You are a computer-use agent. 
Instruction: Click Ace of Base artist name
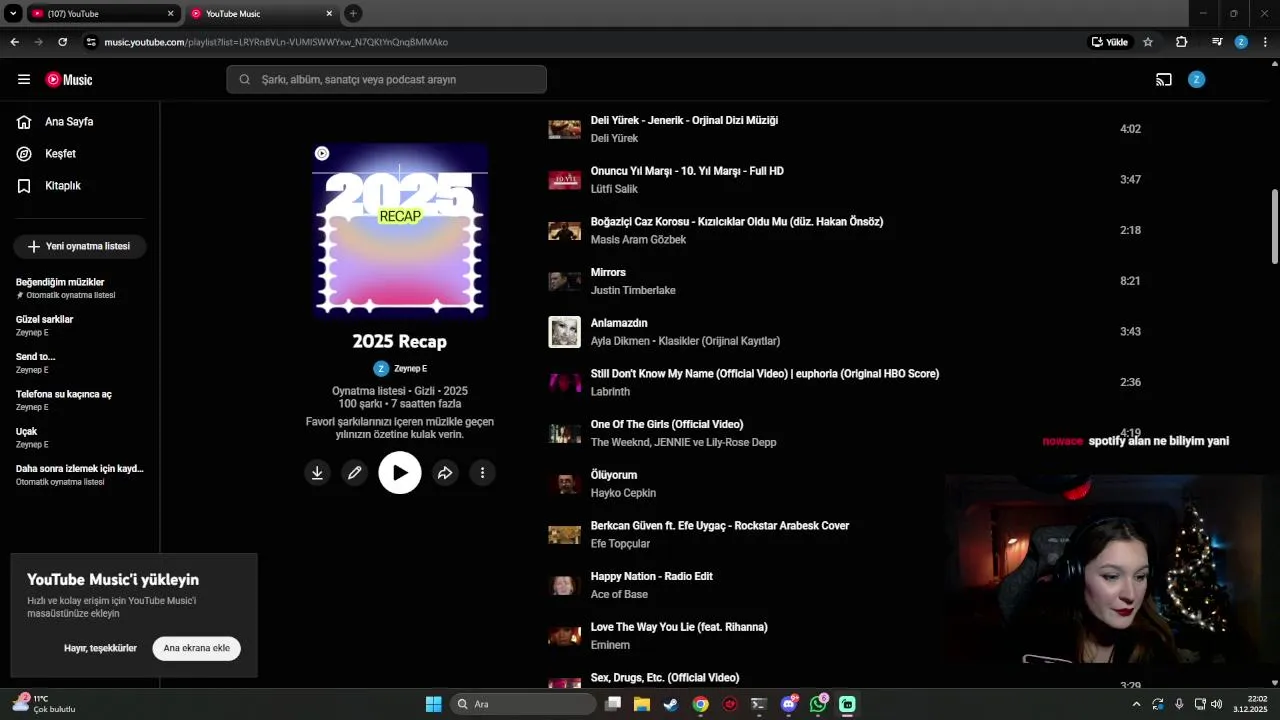619,595
